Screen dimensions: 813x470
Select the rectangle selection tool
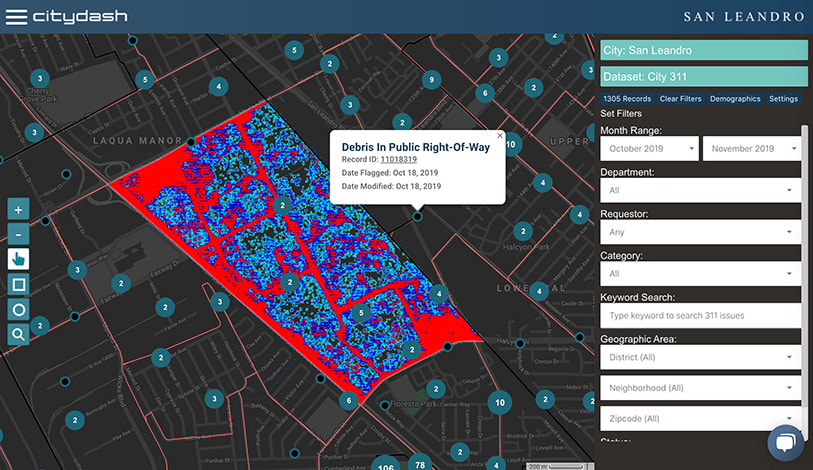click(18, 285)
